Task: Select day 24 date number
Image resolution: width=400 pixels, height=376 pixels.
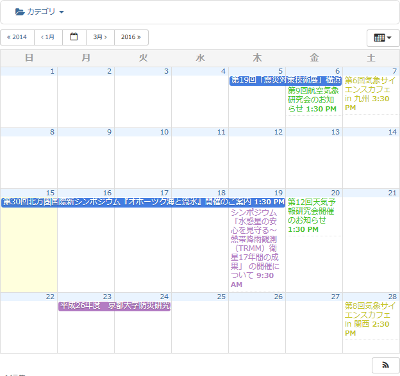Action: [164, 297]
